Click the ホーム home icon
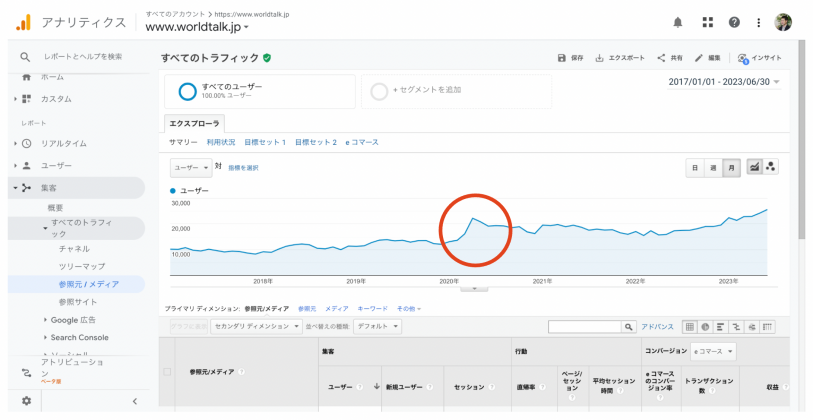This screenshot has width=813, height=420. tap(26, 77)
